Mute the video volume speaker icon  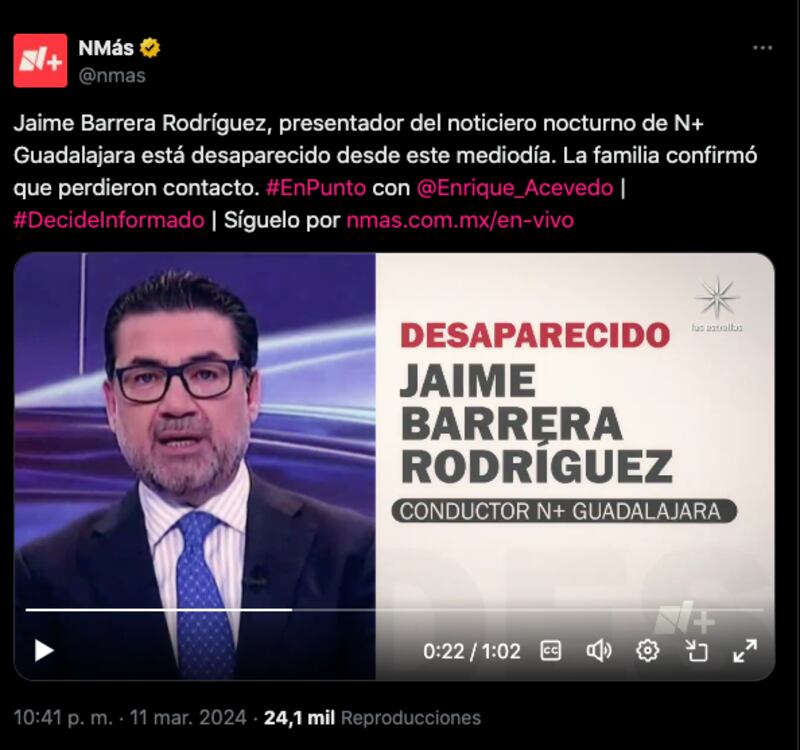click(599, 651)
